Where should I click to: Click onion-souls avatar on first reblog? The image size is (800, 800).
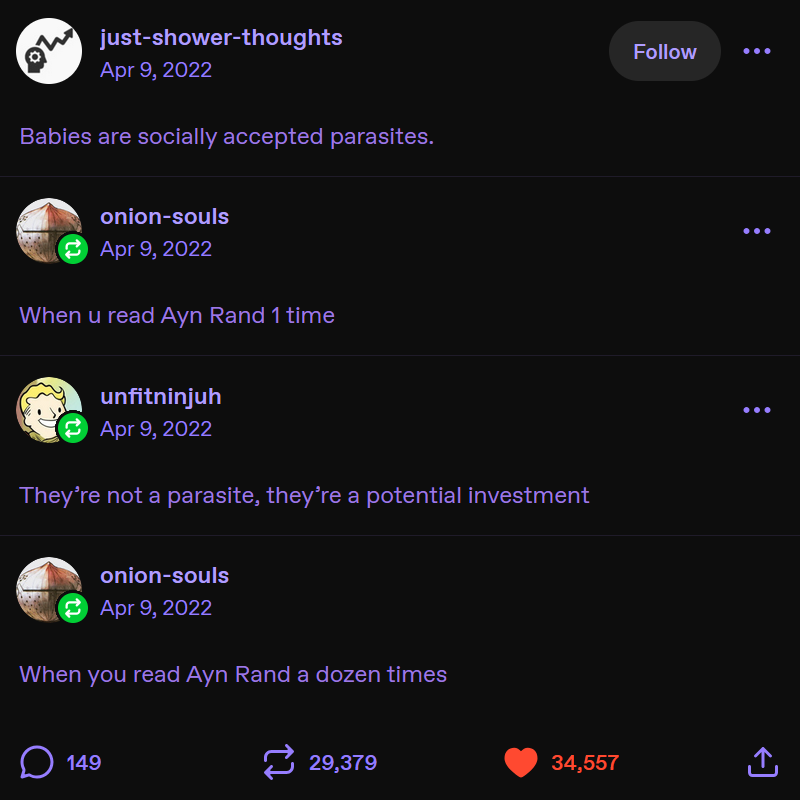pyautogui.click(x=48, y=230)
